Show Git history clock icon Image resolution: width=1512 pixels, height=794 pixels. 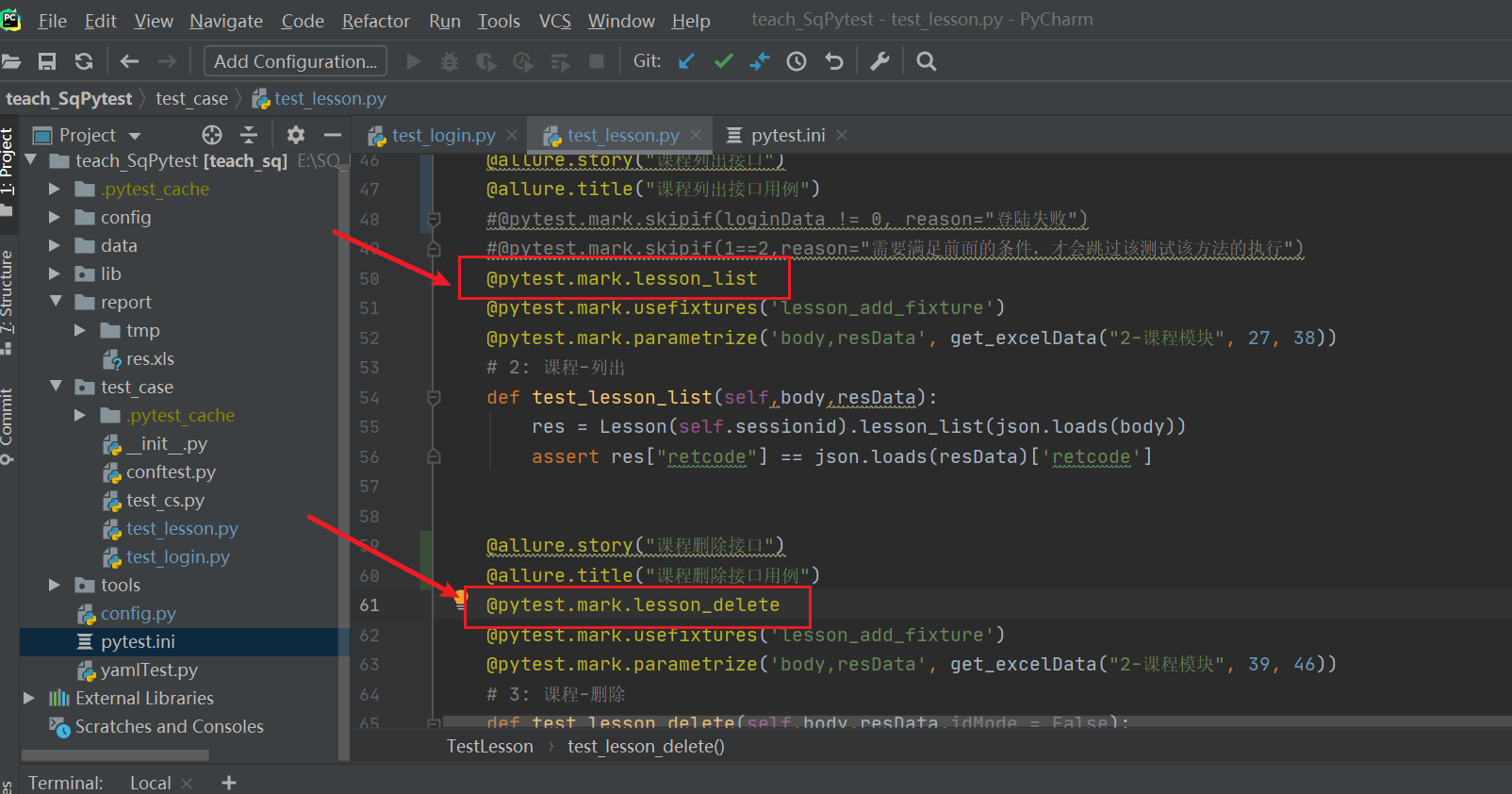coord(797,61)
